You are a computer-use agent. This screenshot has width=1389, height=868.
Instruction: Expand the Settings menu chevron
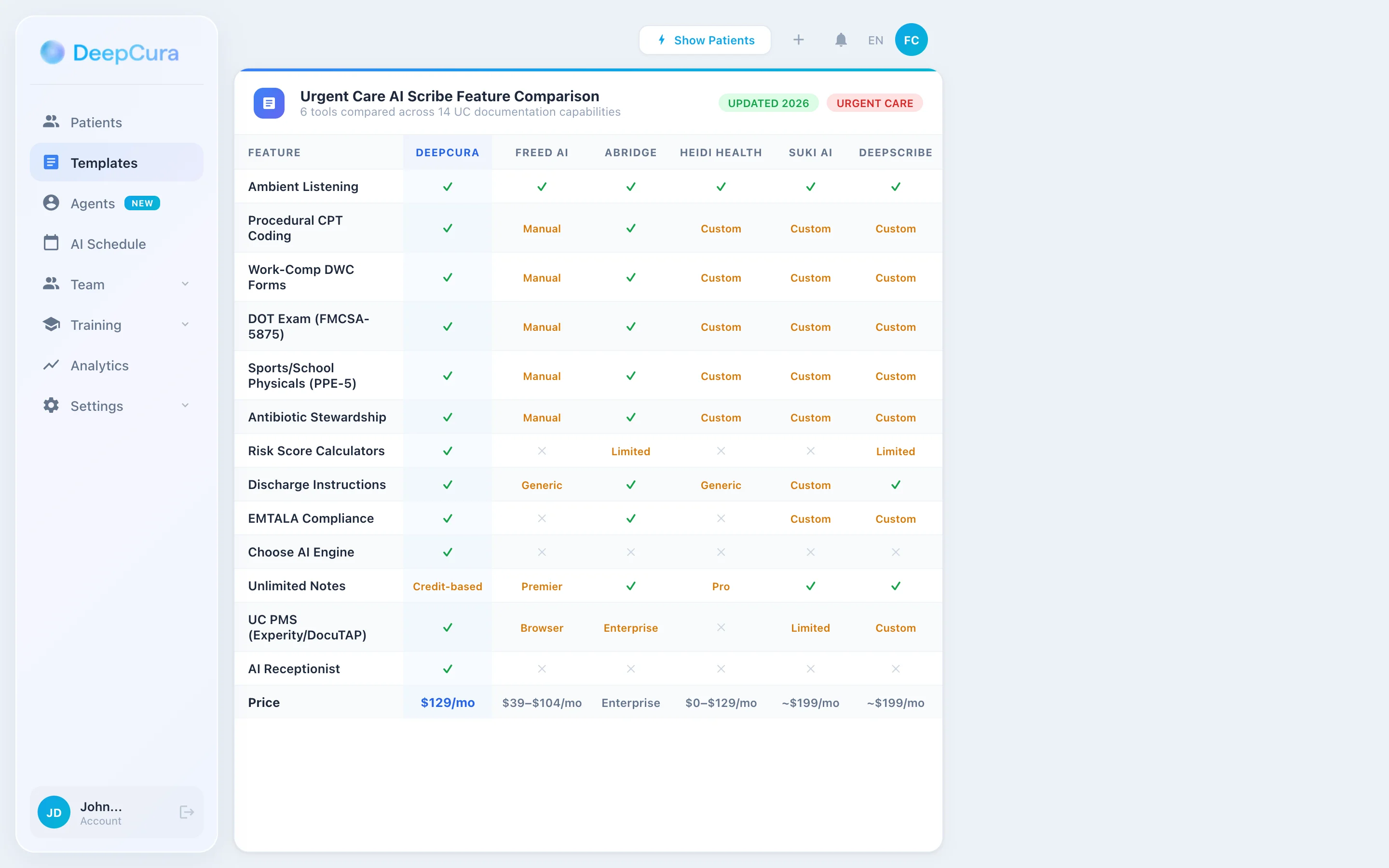coord(185,405)
